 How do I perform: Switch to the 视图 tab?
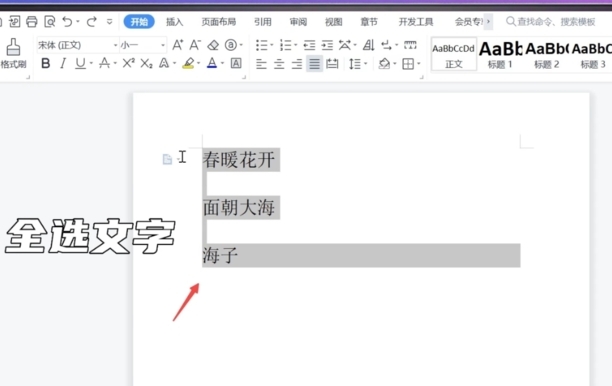[x=334, y=22]
